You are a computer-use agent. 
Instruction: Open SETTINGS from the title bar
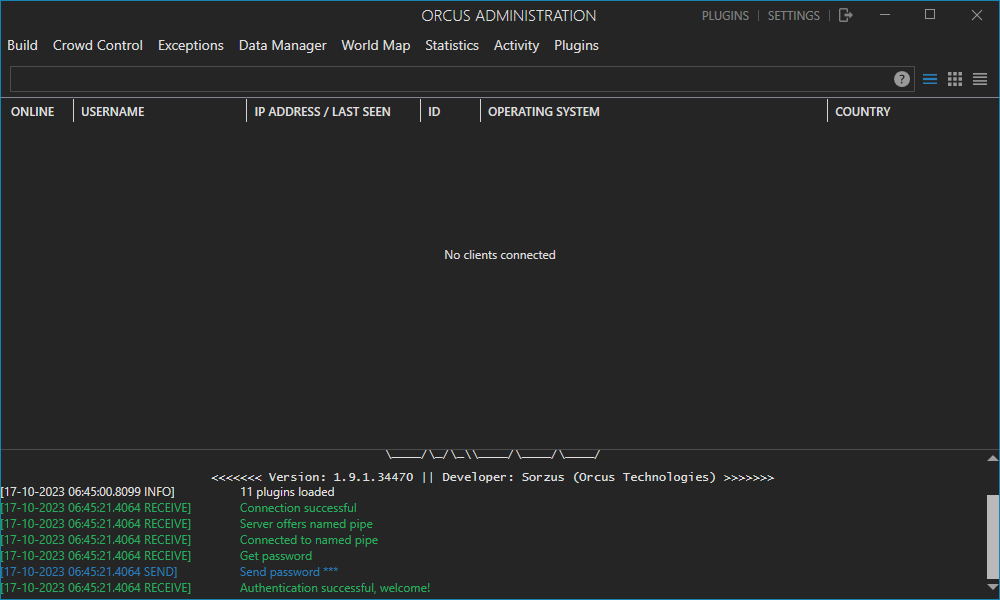tap(793, 16)
